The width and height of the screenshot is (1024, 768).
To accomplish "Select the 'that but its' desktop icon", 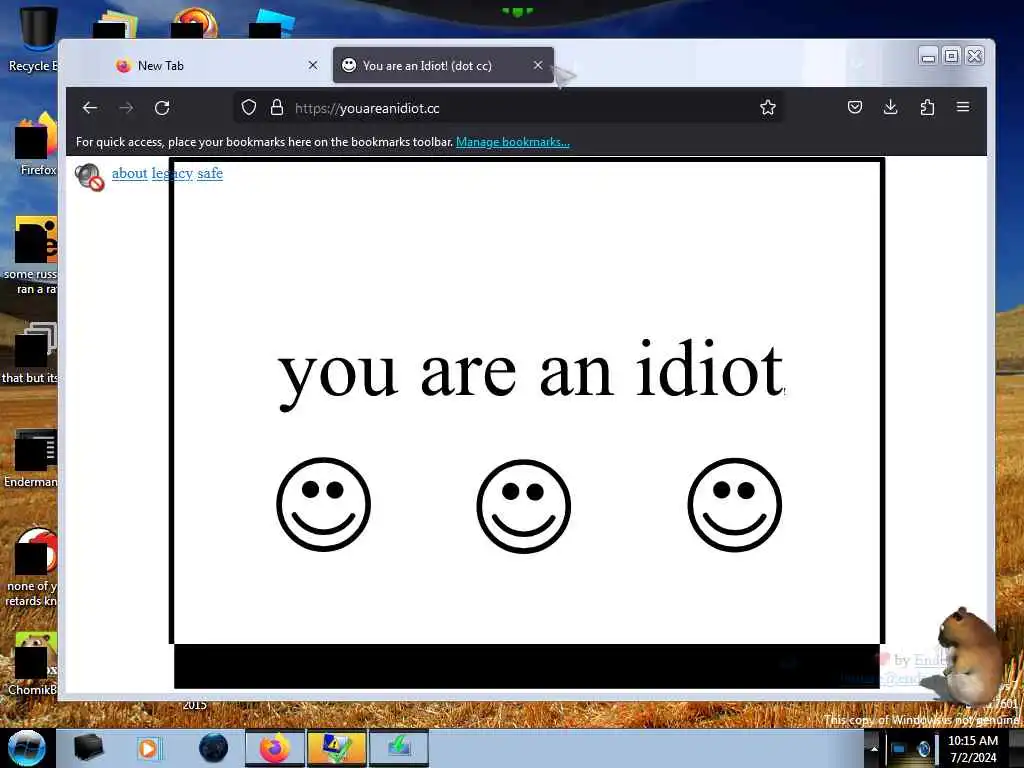I will 31,353.
